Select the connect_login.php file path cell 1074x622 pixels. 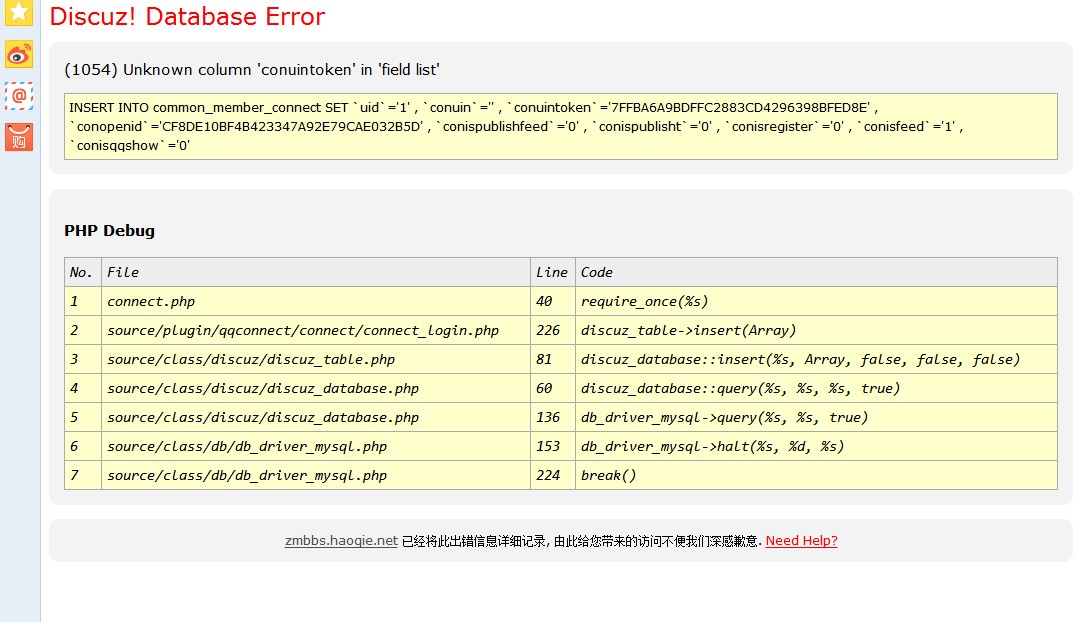point(302,330)
